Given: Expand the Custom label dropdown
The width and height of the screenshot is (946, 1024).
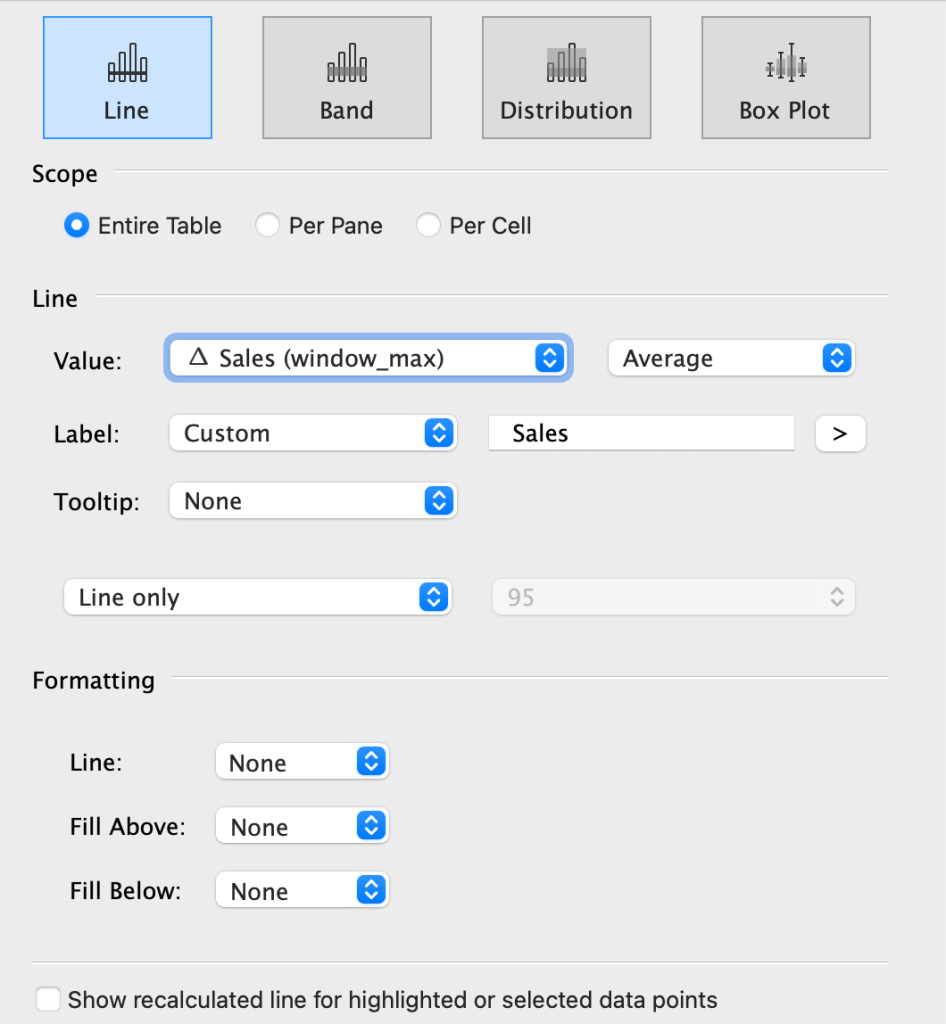Looking at the screenshot, I should click(x=313, y=434).
